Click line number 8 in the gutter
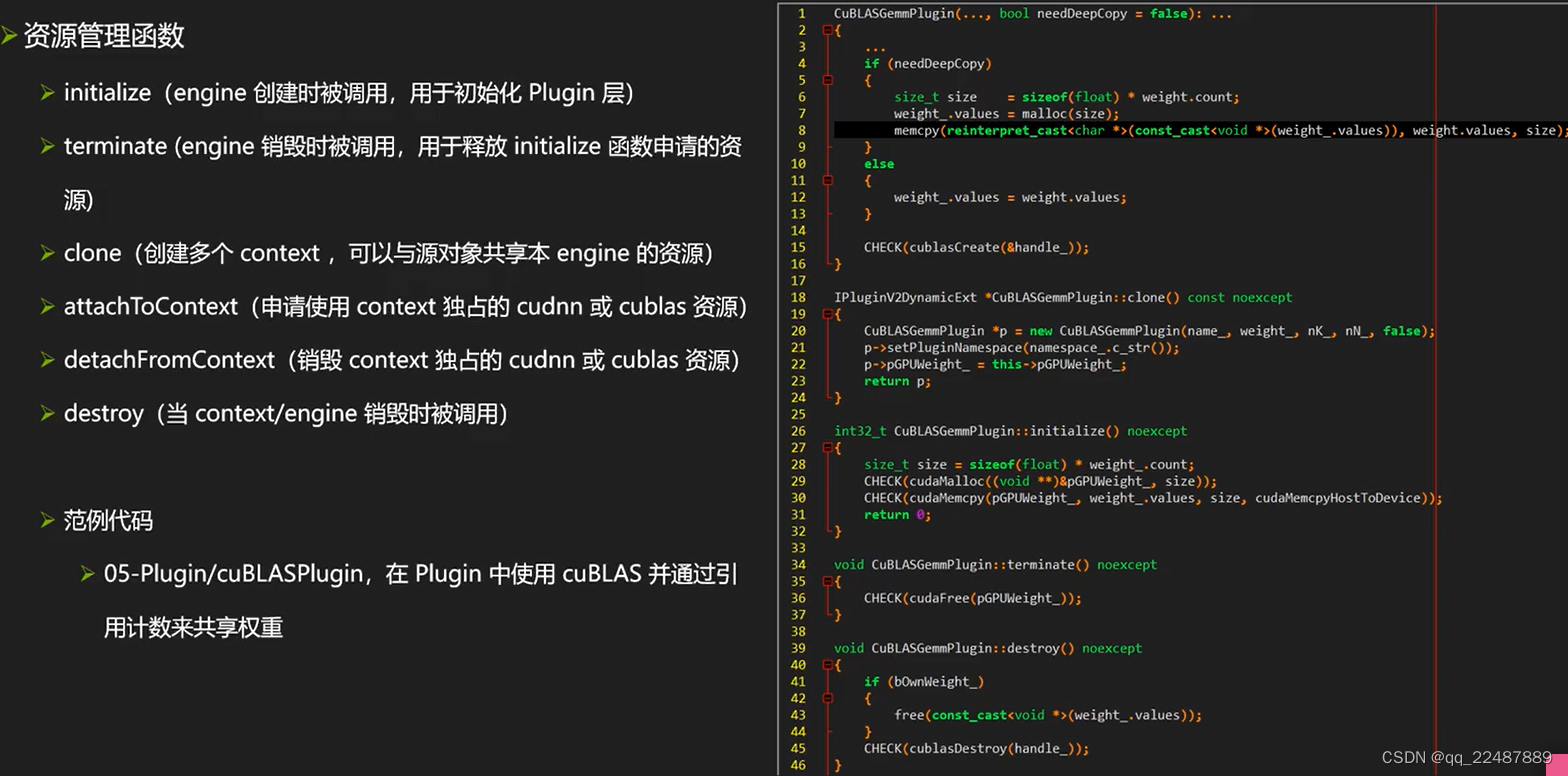Viewport: 1568px width, 776px height. [x=802, y=130]
